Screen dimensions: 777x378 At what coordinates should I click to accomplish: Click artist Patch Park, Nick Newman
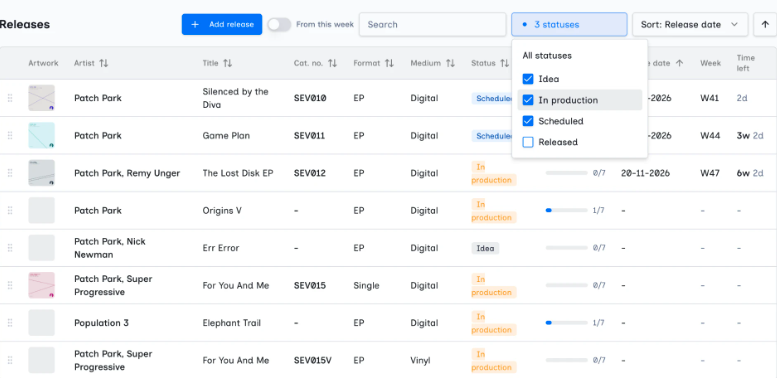[x=110, y=248]
